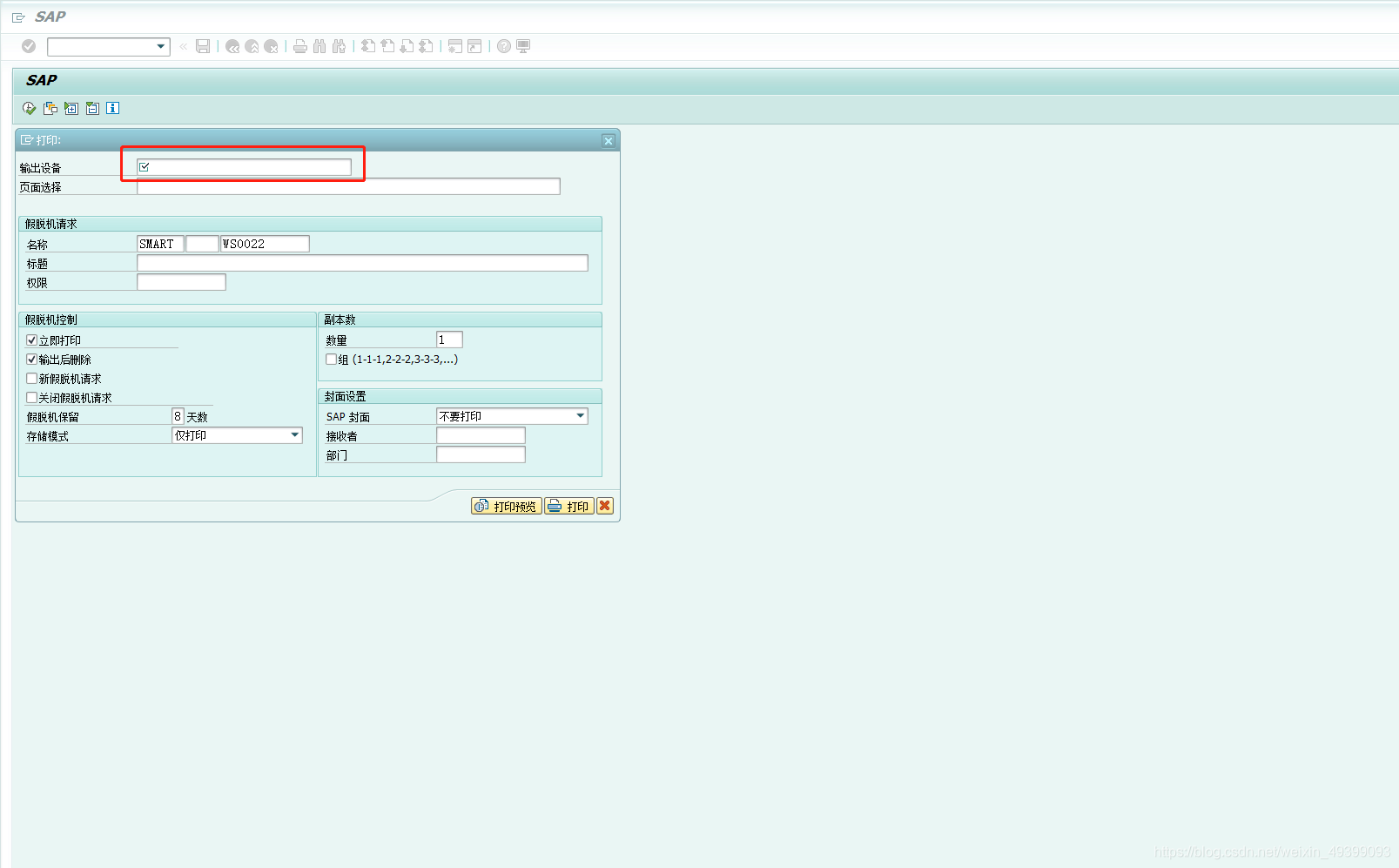The width and height of the screenshot is (1399, 868).
Task: Click the 数量 copies field
Action: point(449,340)
